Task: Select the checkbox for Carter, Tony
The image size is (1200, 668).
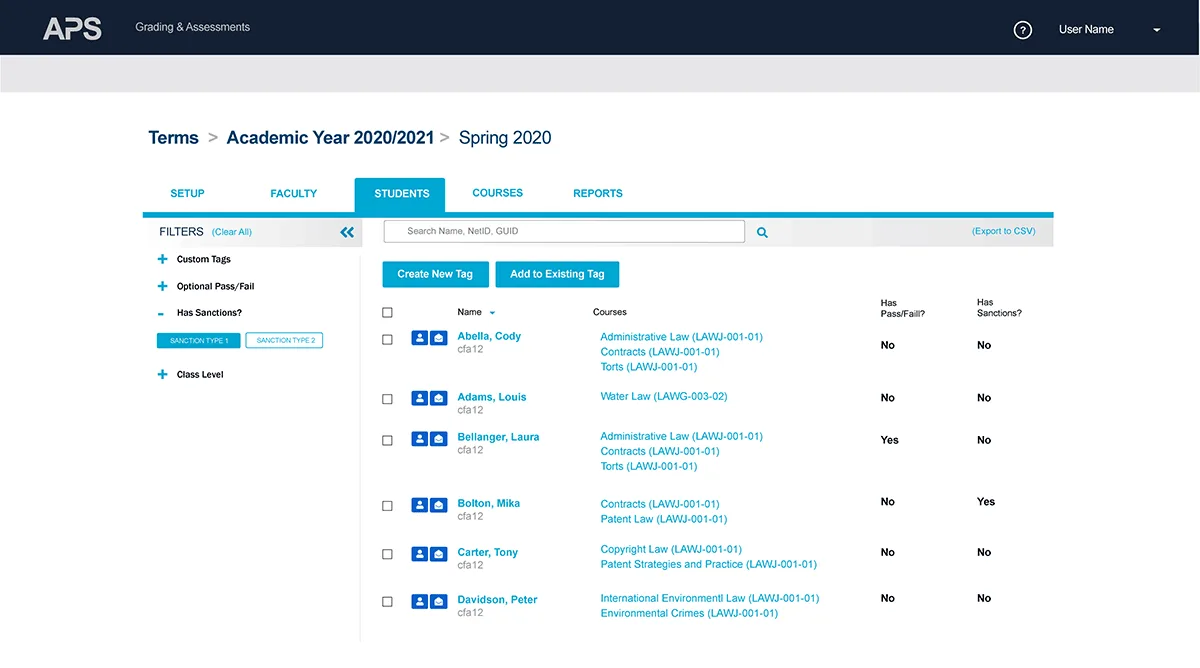Action: pyautogui.click(x=388, y=554)
